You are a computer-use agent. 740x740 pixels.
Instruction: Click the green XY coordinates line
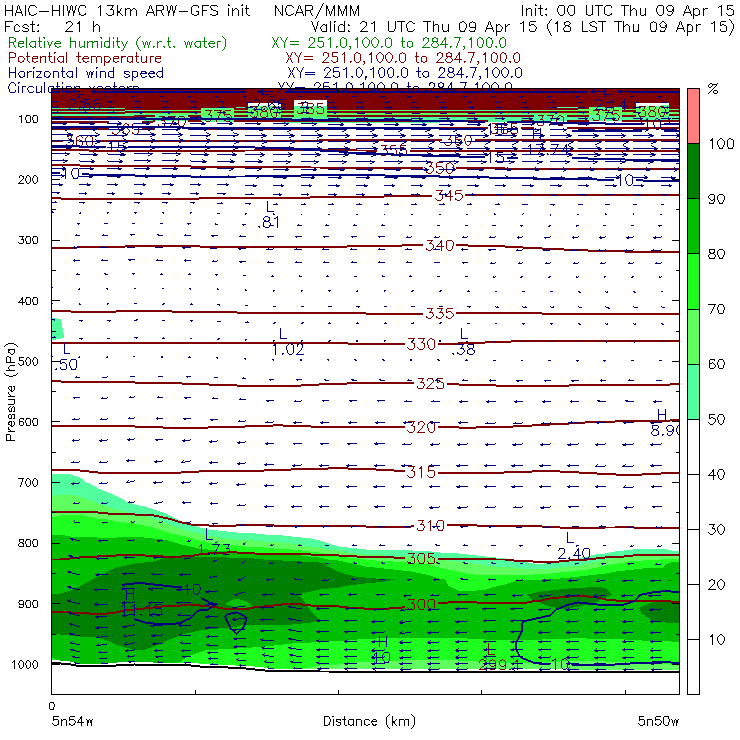389,43
